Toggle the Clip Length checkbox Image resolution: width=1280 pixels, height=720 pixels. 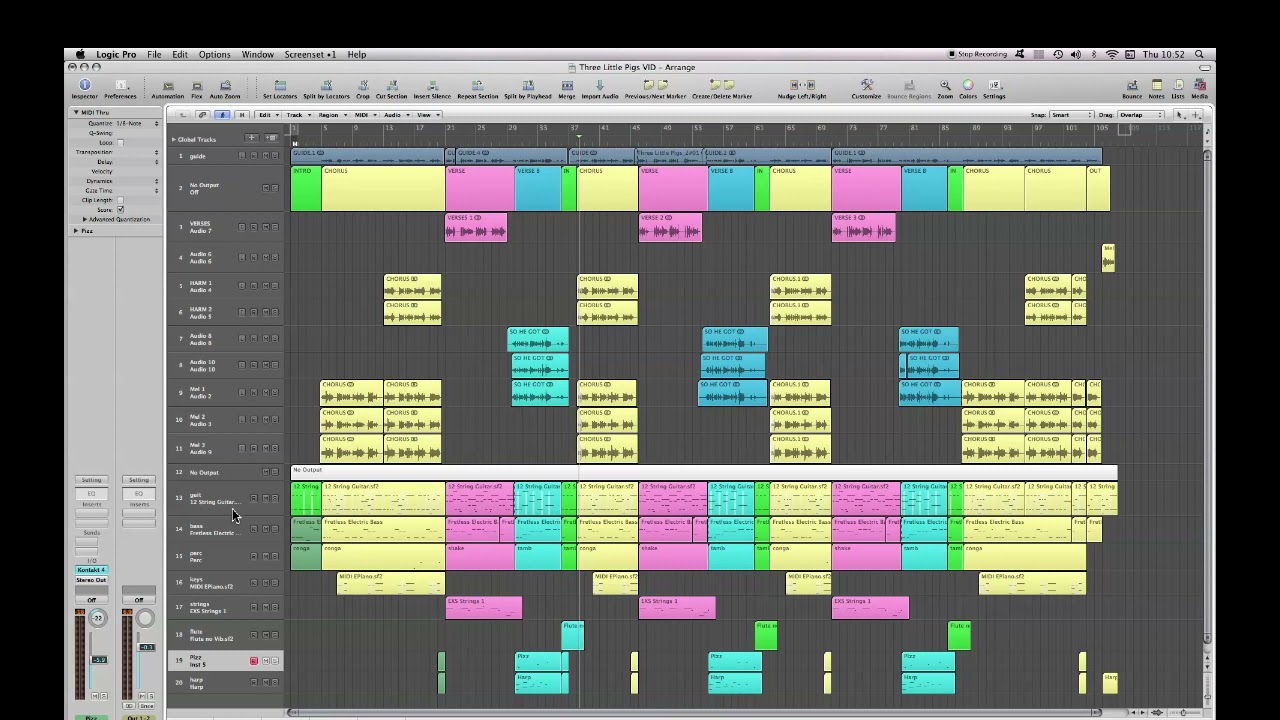pyautogui.click(x=120, y=200)
